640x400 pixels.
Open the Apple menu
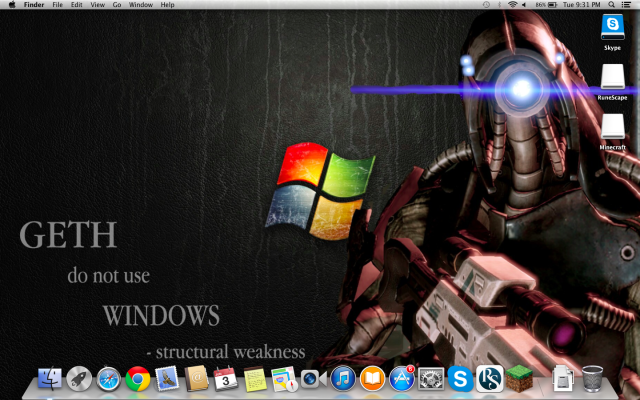tap(12, 4)
